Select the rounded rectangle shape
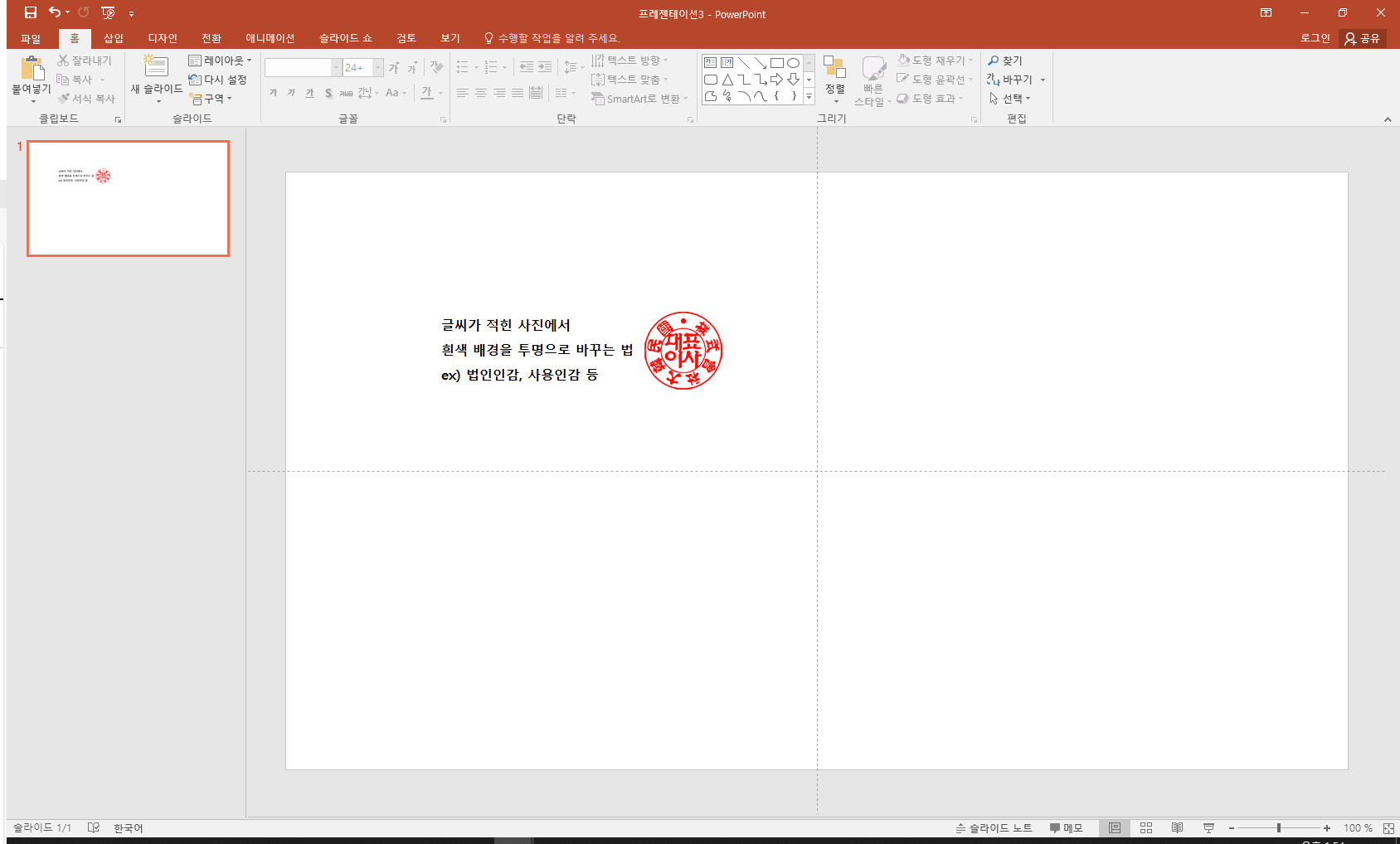The height and width of the screenshot is (844, 1400). coord(711,80)
